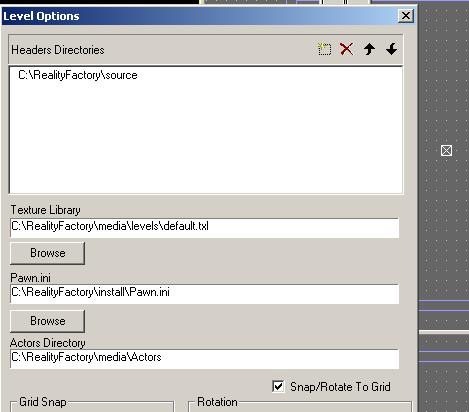Click into the Pawn.ini path field
This screenshot has width=469, height=412.
[204, 294]
